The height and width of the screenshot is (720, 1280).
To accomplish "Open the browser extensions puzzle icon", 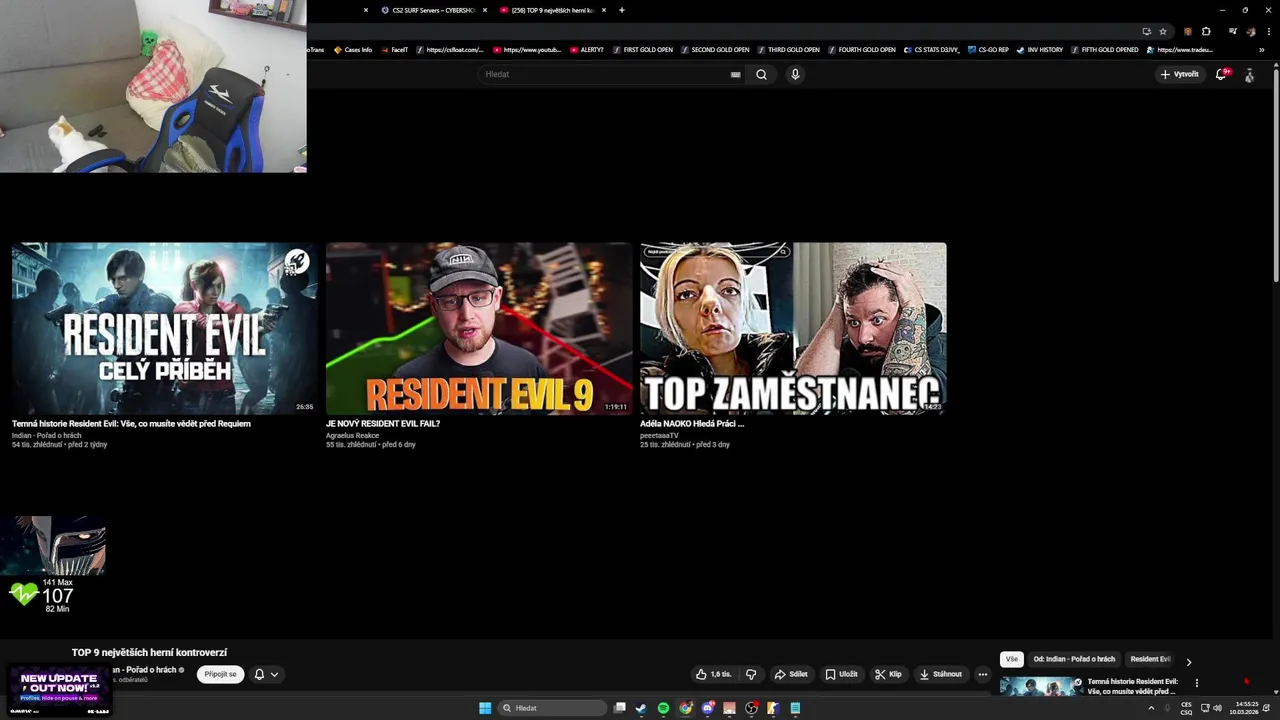I will pos(1206,31).
